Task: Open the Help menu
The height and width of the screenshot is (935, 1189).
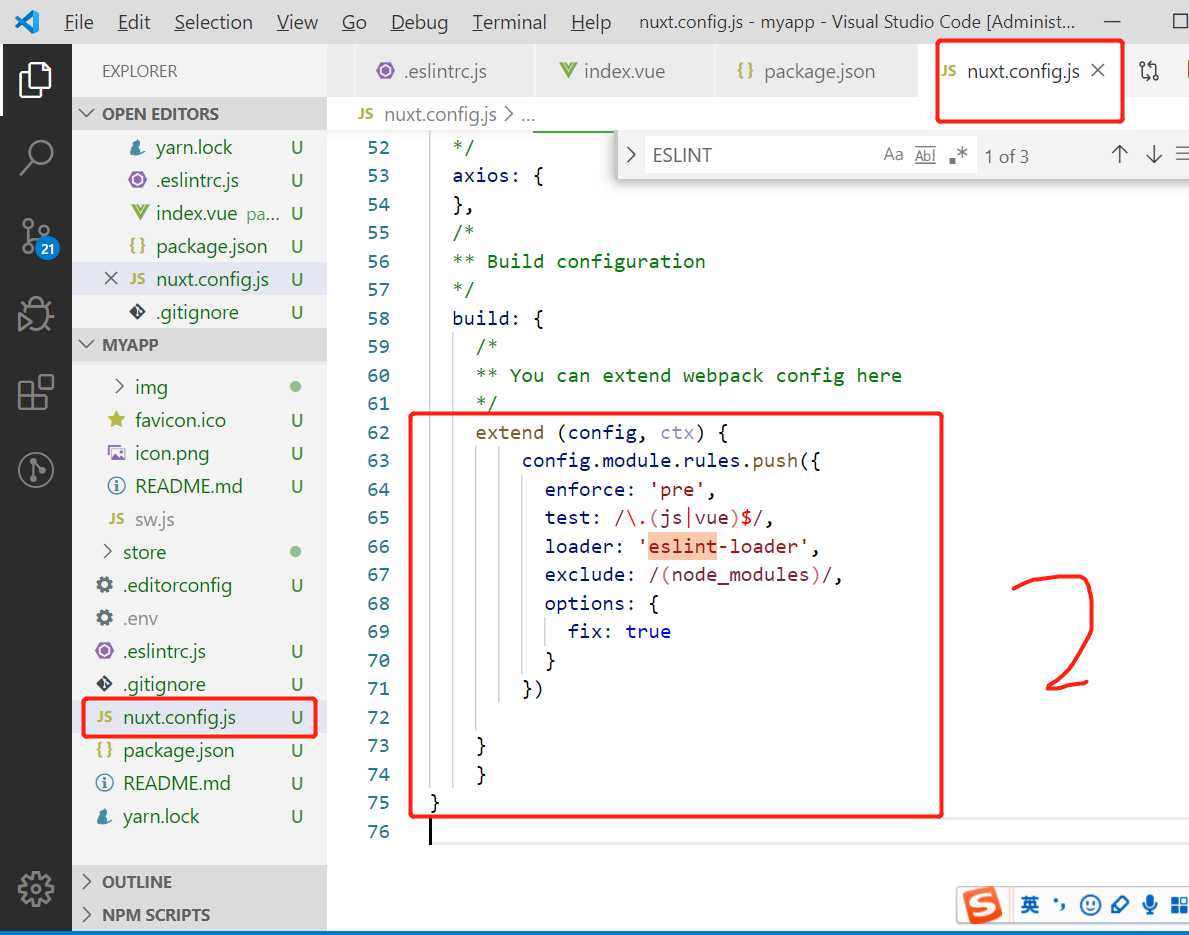Action: pos(591,22)
